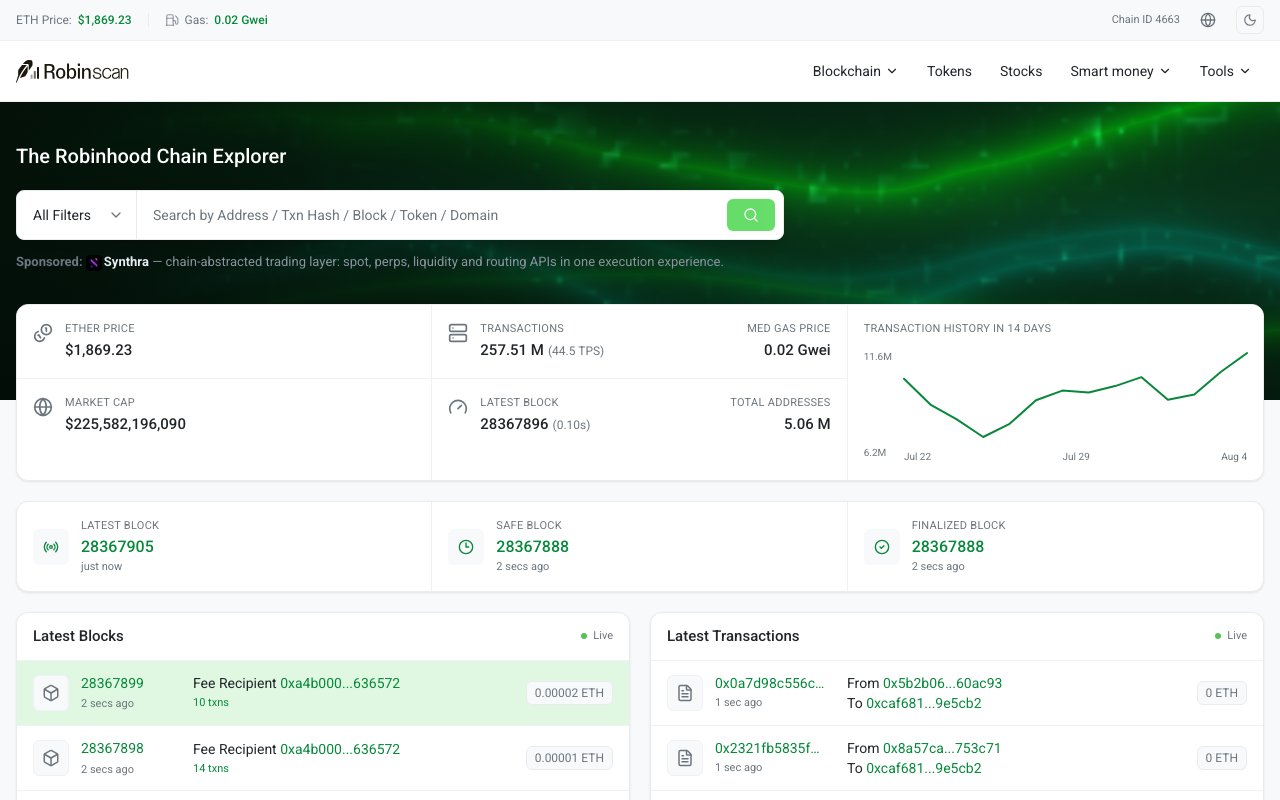Click the Latest Block broadcast icon
1280x800 pixels.
click(51, 547)
